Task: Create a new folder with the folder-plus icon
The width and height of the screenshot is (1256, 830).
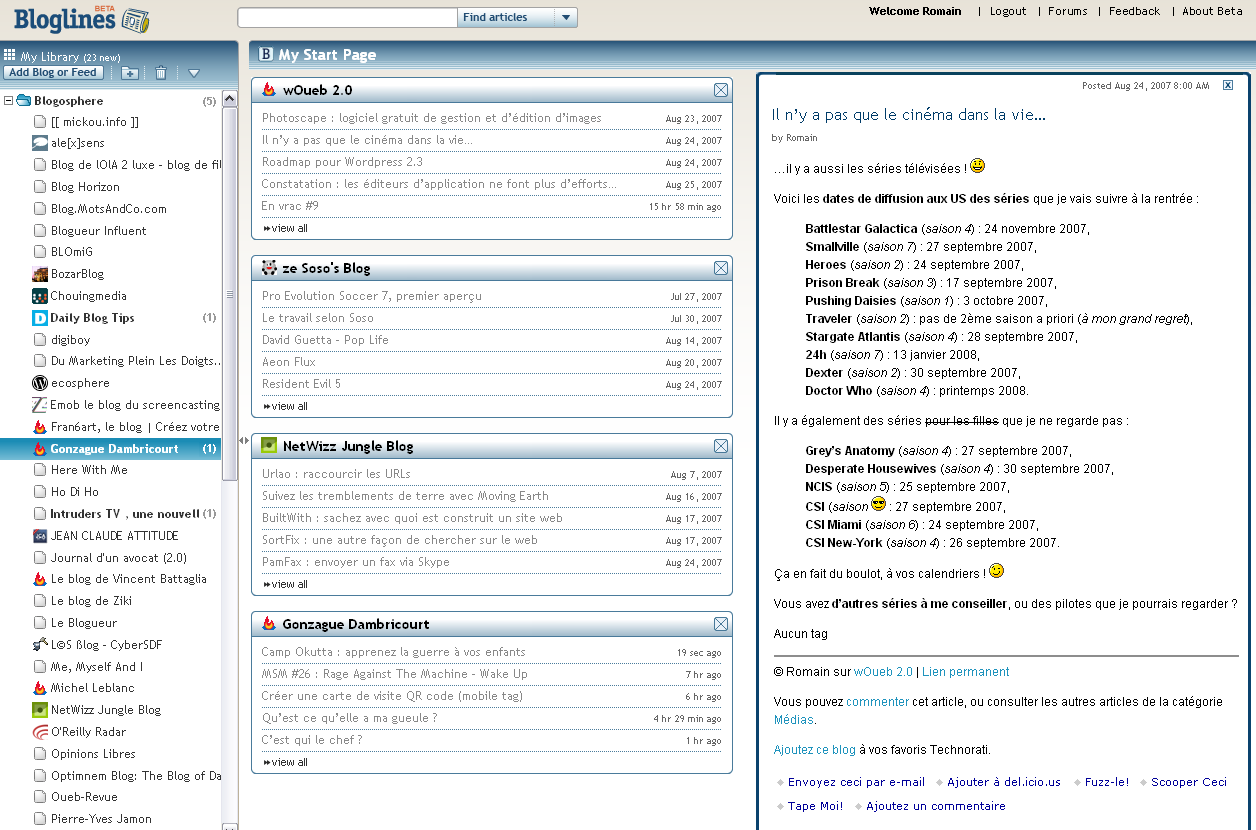Action: click(x=130, y=73)
